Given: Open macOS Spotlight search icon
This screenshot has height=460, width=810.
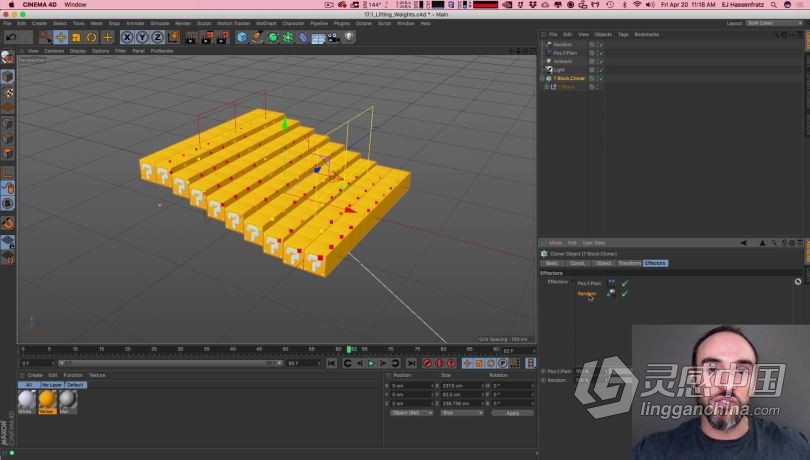Looking at the screenshot, I should (x=774, y=5).
